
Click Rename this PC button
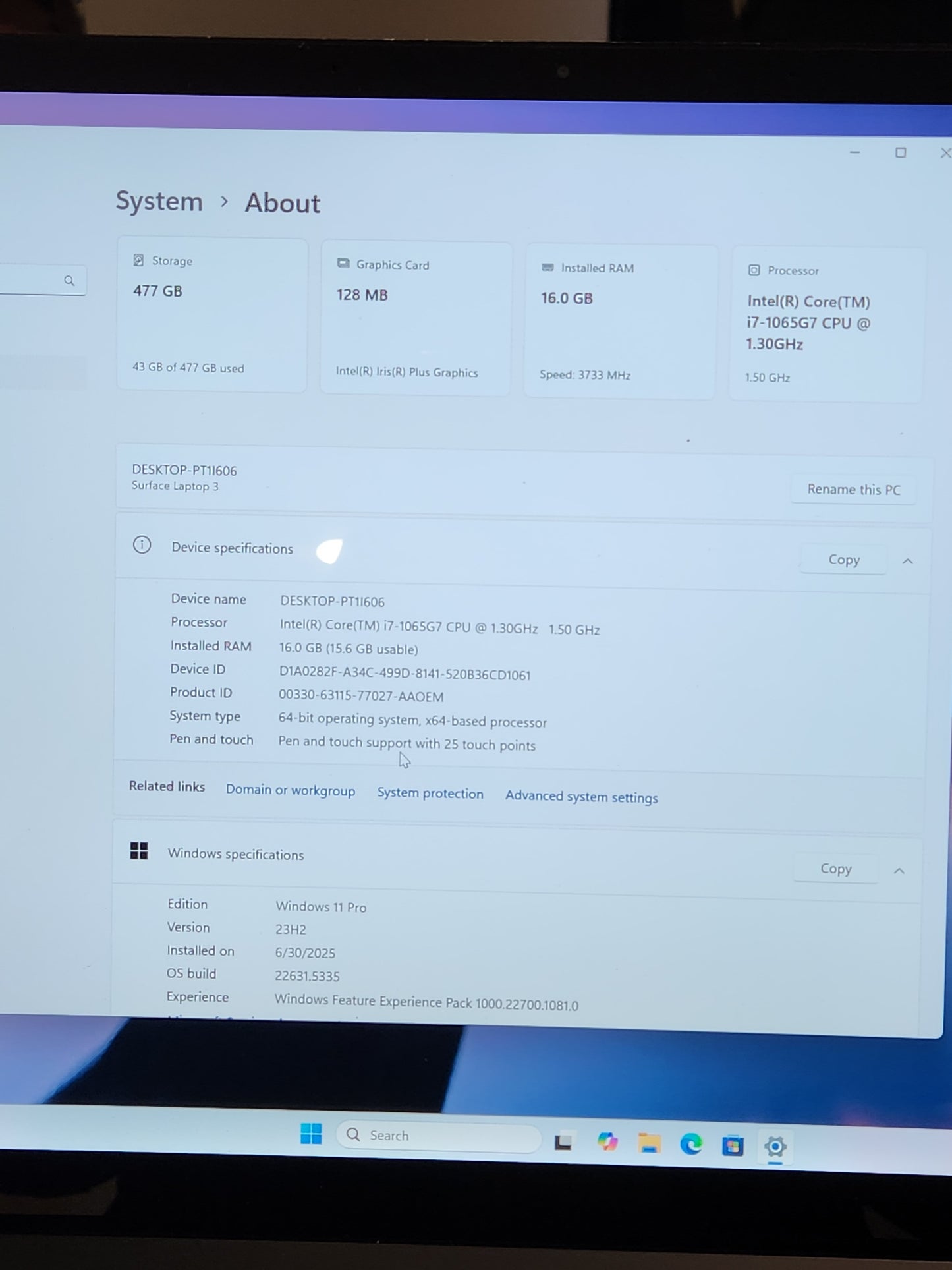click(x=853, y=490)
